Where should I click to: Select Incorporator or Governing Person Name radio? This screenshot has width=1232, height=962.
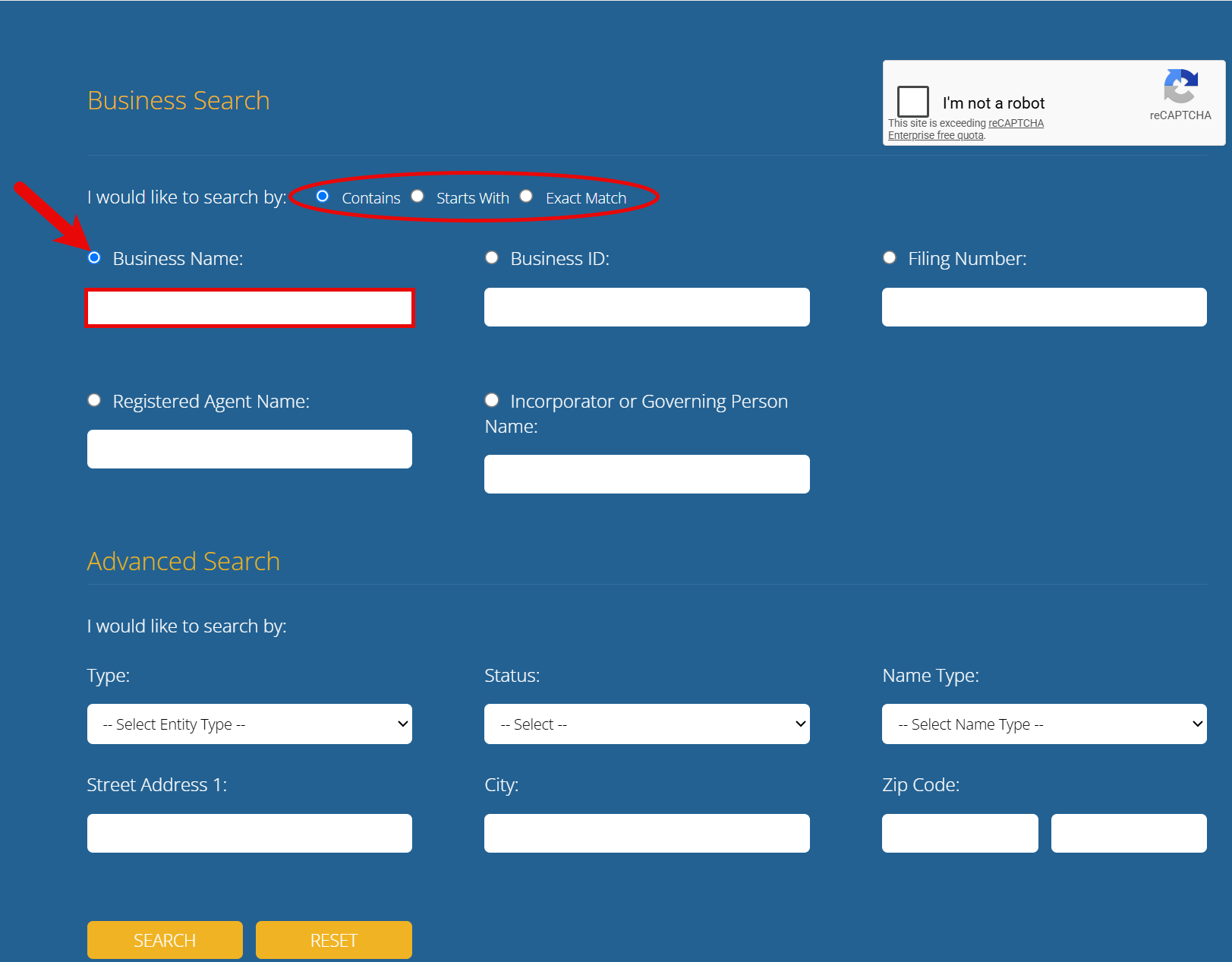point(492,400)
